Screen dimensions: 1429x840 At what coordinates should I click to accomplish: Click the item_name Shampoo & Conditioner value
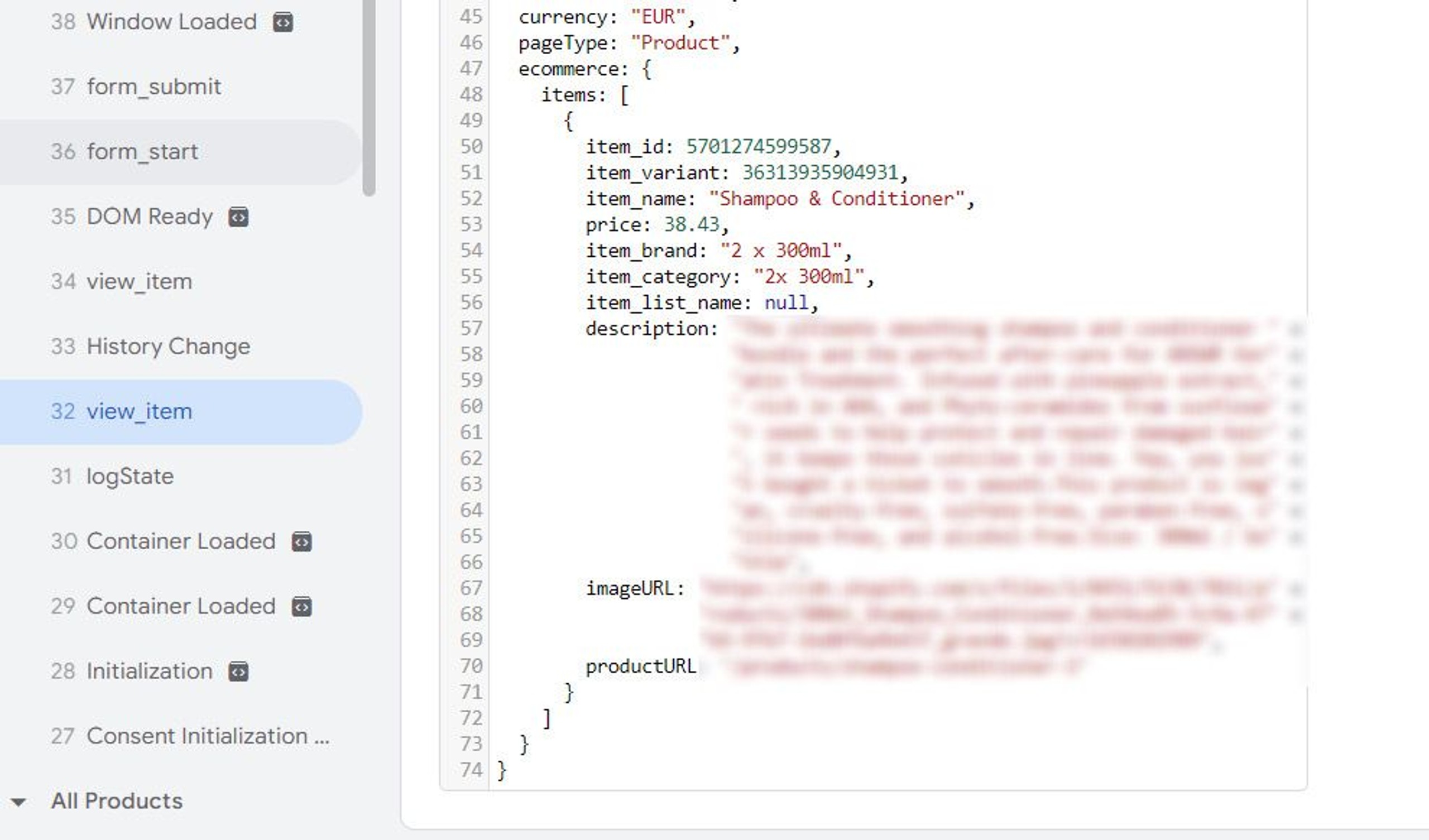836,199
